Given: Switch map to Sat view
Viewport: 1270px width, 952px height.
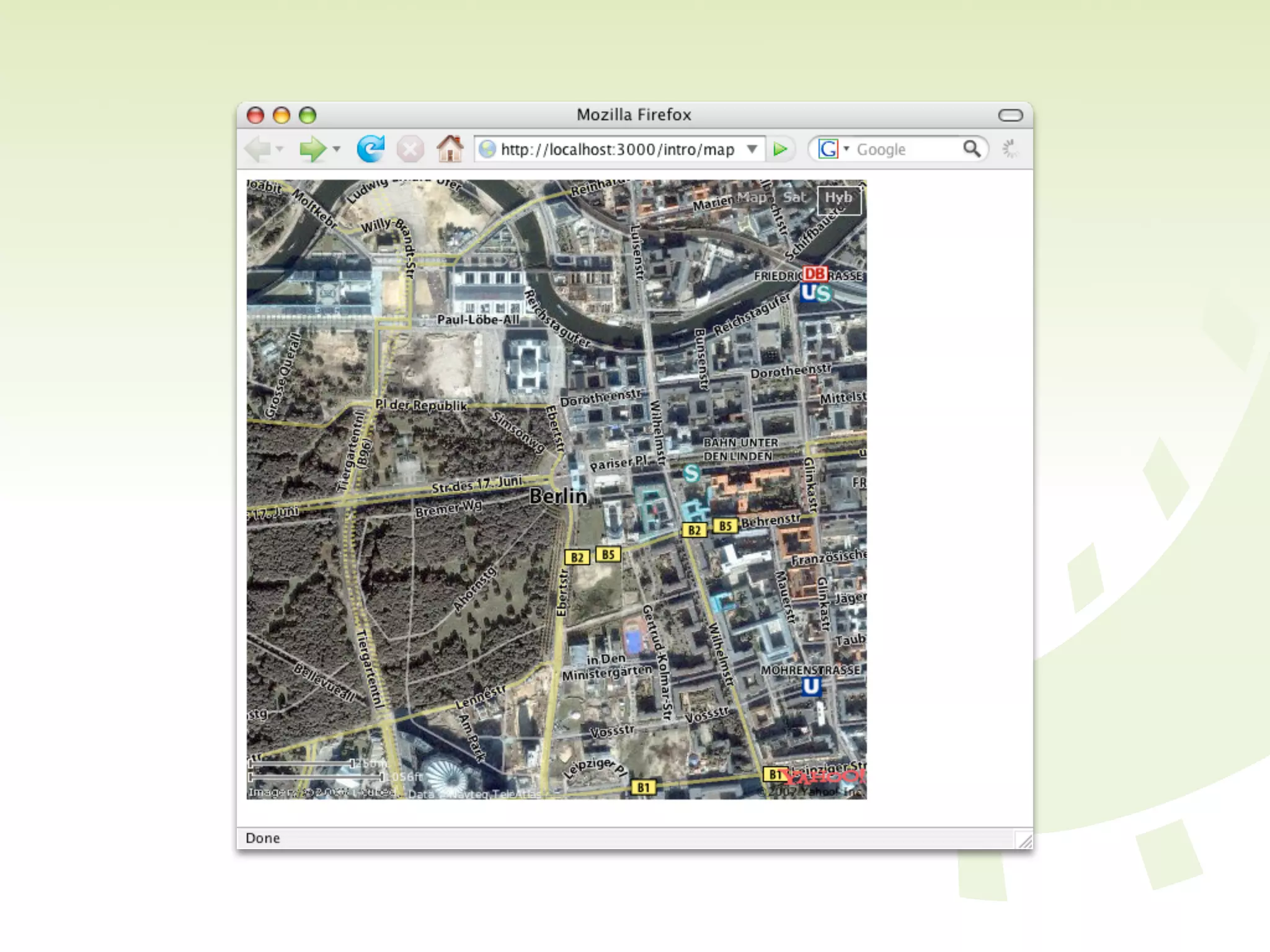Looking at the screenshot, I should [x=794, y=198].
